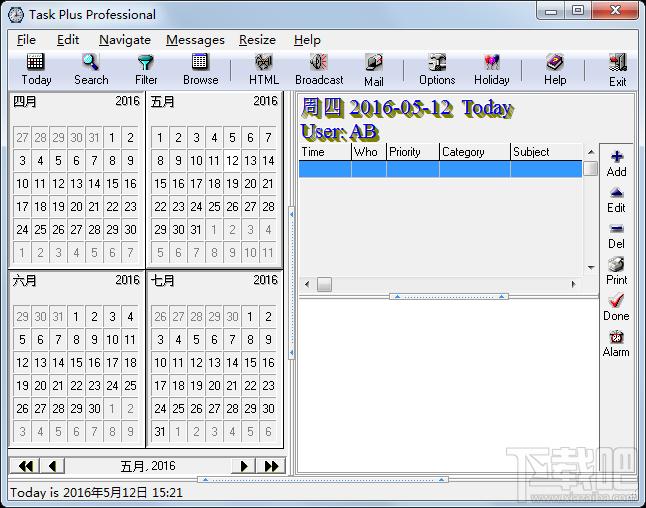Click the task list vertical scrollbar up arrow

(591, 152)
